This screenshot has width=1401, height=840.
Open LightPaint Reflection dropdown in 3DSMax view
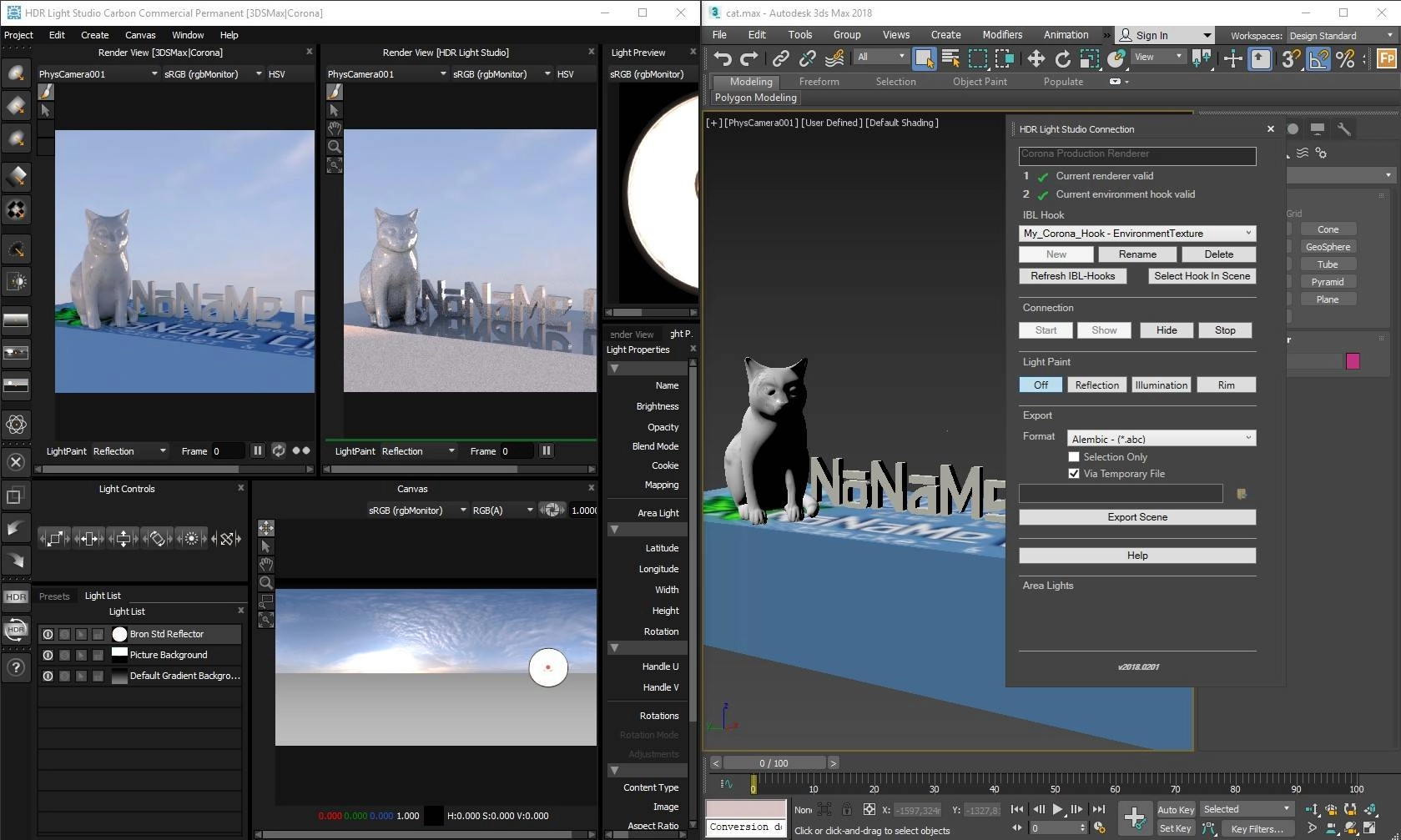129,451
